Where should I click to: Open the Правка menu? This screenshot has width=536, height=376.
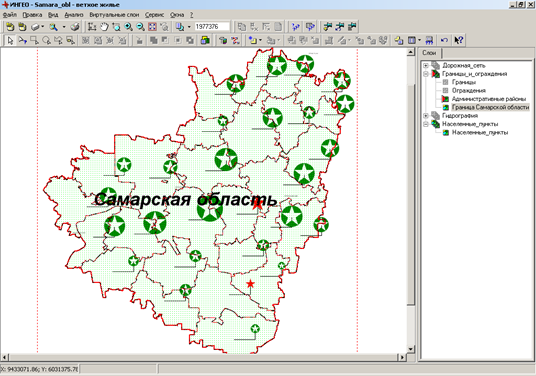tap(32, 15)
